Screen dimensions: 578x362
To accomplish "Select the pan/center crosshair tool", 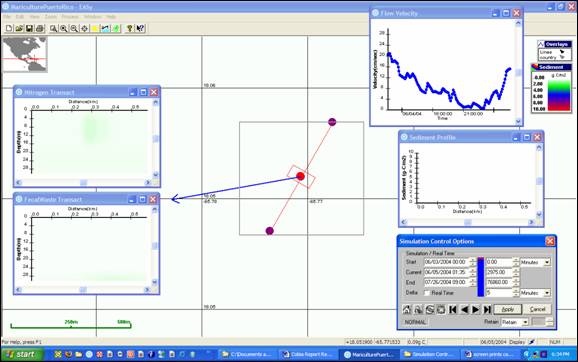I will pyautogui.click(x=84, y=28).
